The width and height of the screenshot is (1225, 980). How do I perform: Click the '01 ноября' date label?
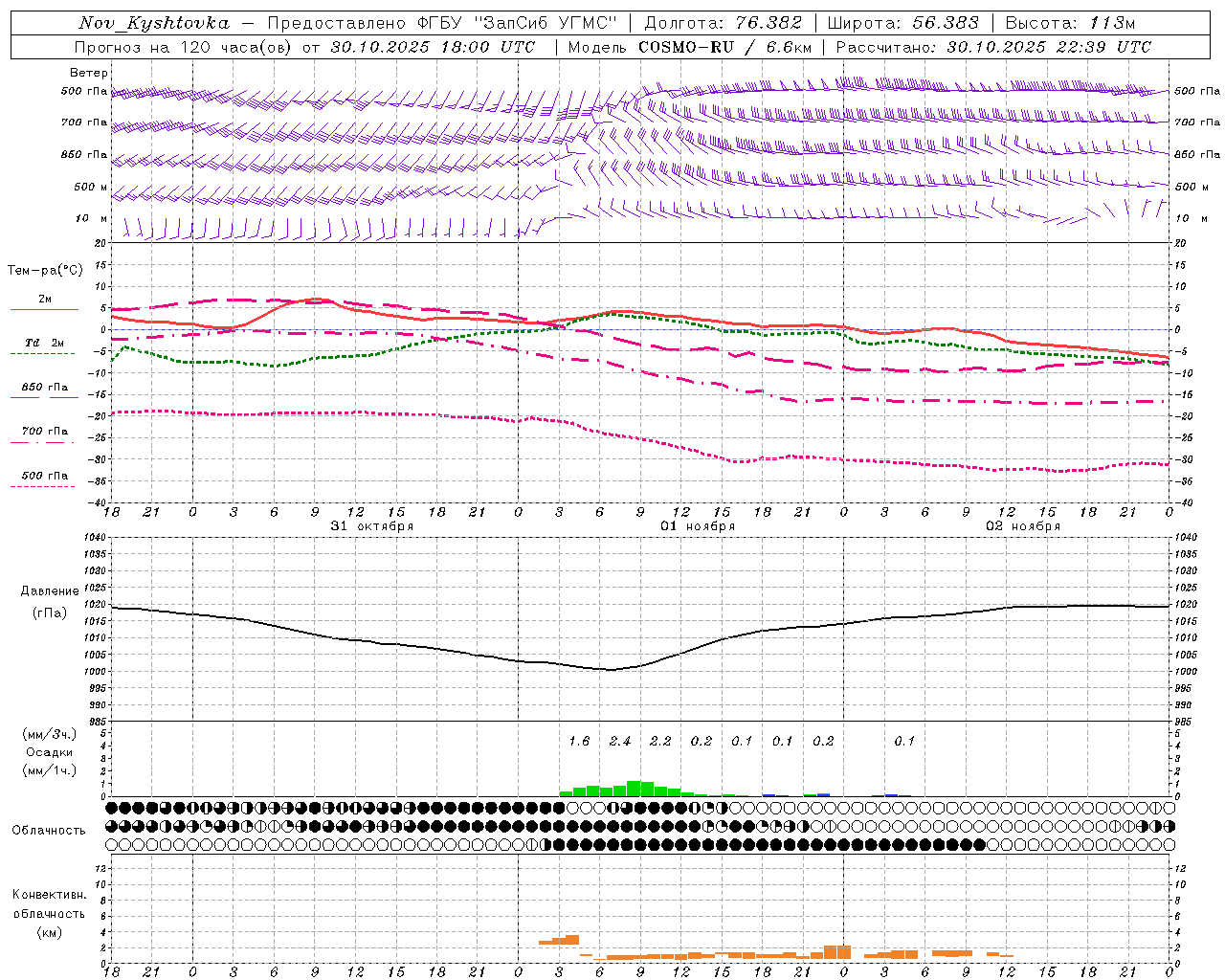(698, 526)
